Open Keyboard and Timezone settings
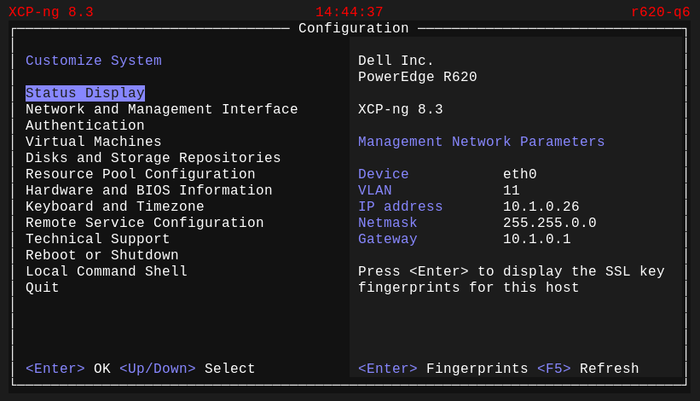This screenshot has width=700, height=401. (115, 207)
